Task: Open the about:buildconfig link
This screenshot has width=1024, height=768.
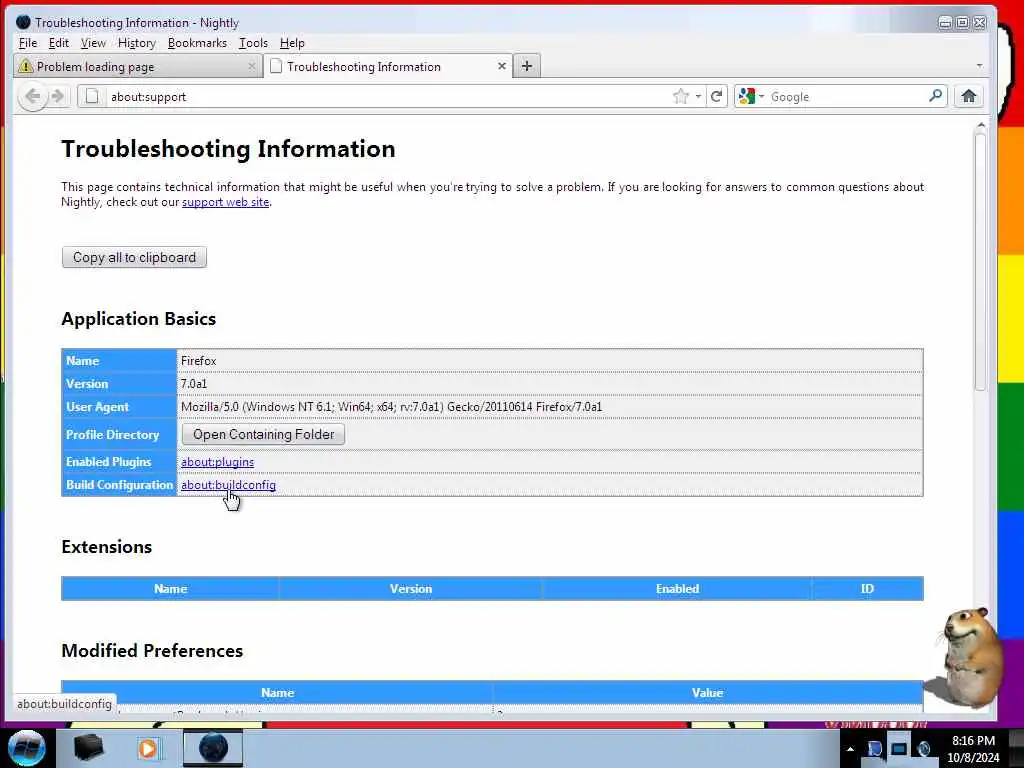Action: coord(228,485)
